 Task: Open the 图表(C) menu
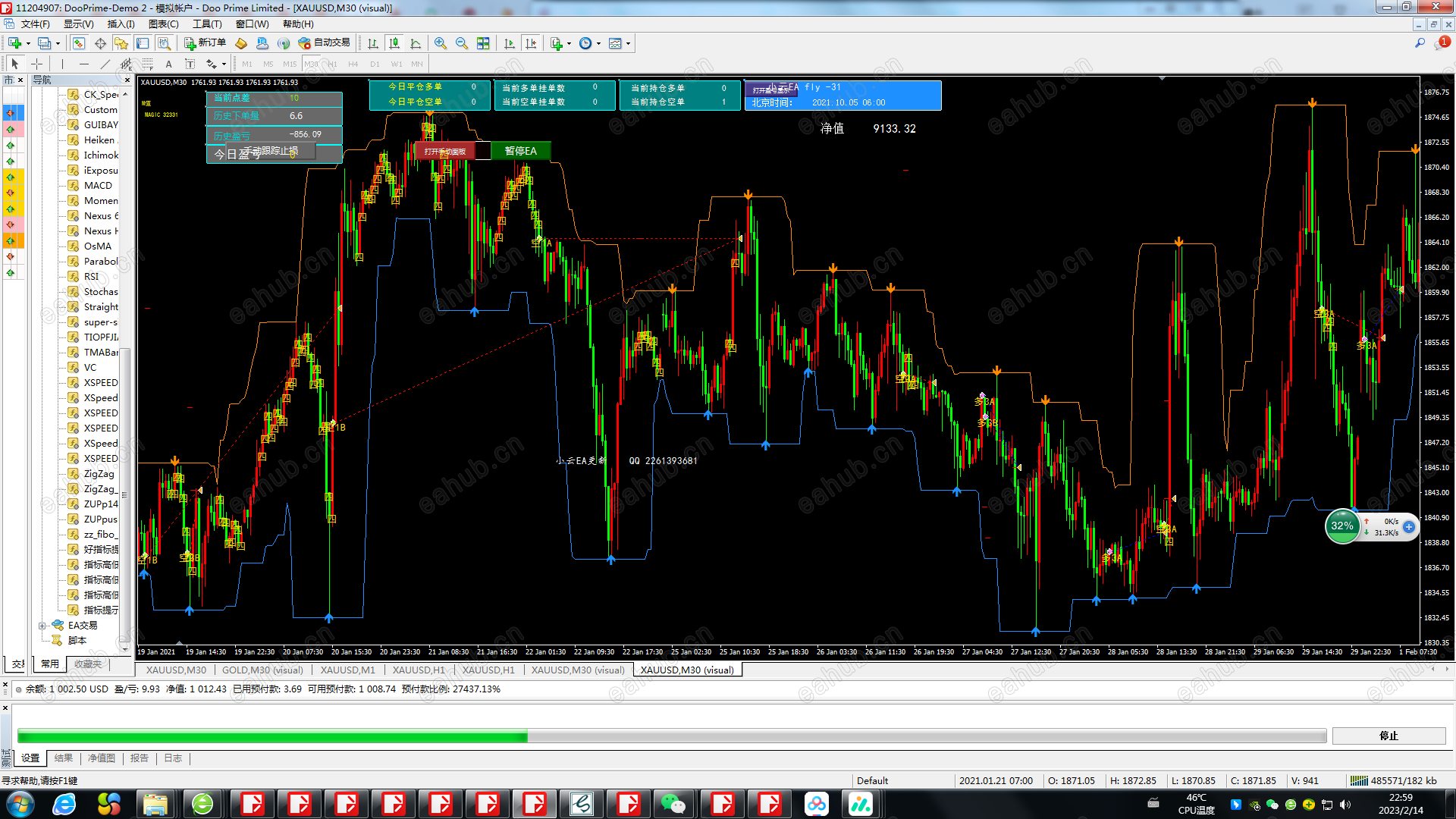(163, 24)
